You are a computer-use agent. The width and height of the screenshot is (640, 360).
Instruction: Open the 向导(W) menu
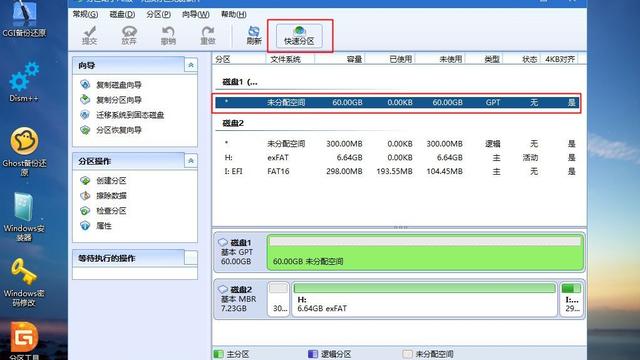coord(196,14)
